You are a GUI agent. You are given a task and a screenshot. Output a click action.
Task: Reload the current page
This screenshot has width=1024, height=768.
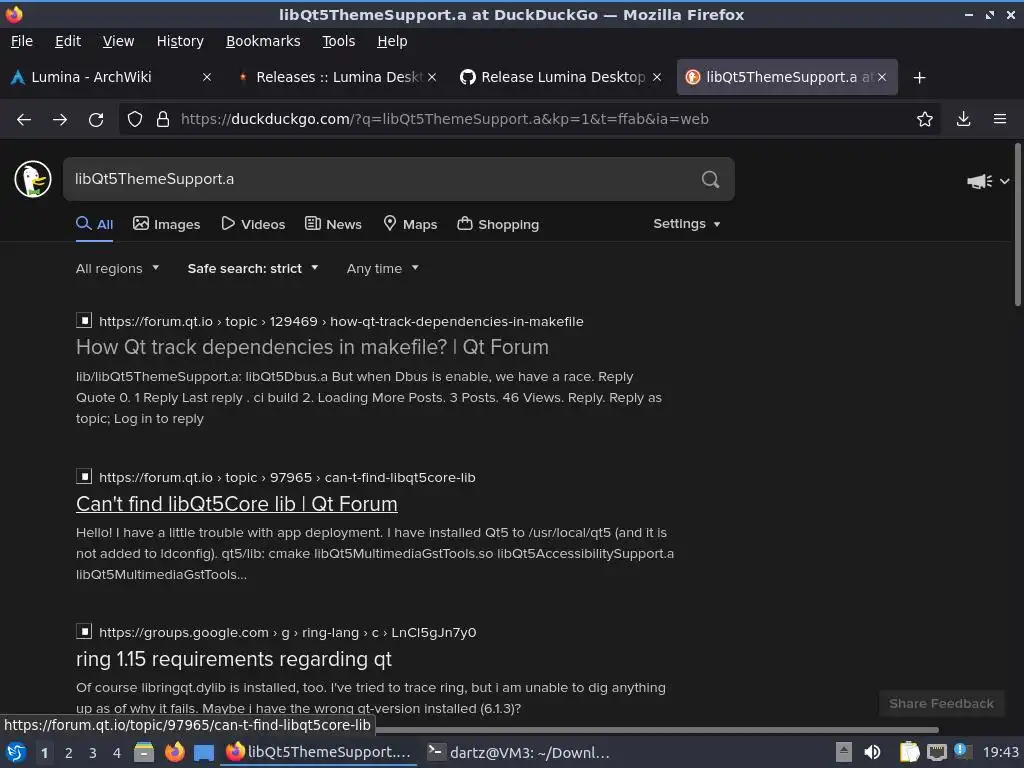[x=96, y=120]
